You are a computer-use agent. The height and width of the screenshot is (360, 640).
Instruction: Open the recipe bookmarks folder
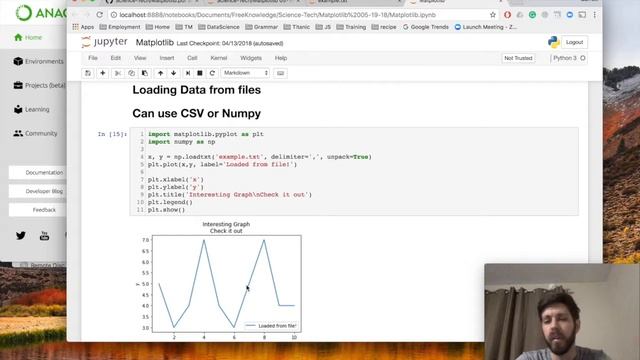click(x=384, y=27)
